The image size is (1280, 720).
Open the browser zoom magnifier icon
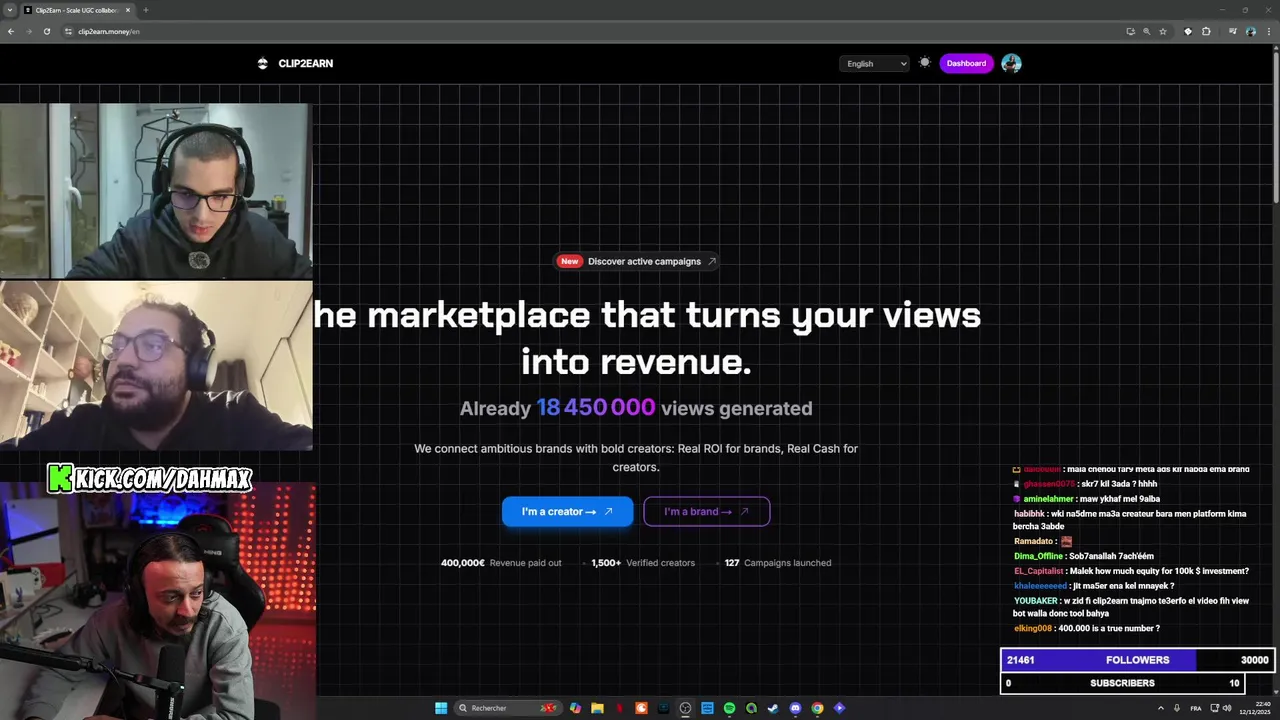click(x=1146, y=31)
